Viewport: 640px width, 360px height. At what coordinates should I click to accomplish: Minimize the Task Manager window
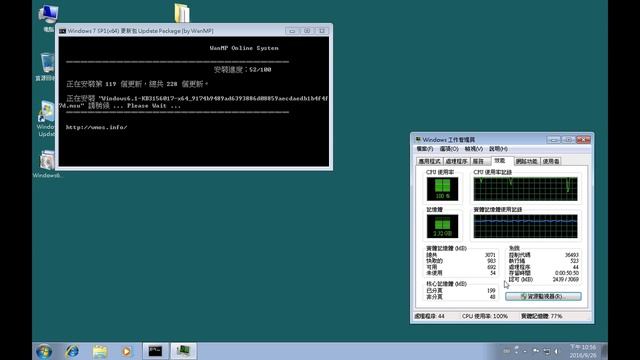[x=554, y=140]
